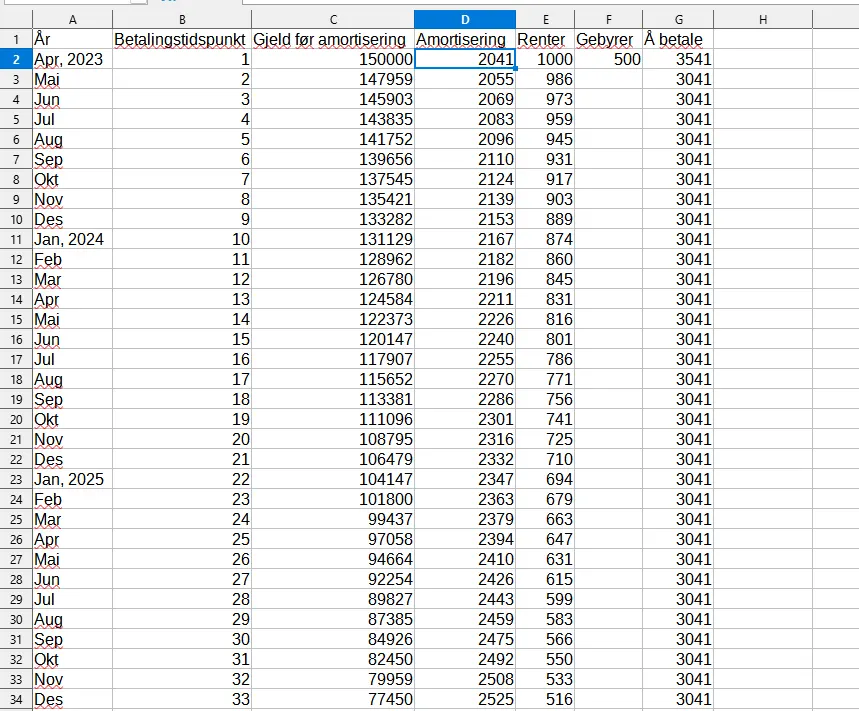Select row header 17
The height and width of the screenshot is (711, 859).
coord(16,359)
